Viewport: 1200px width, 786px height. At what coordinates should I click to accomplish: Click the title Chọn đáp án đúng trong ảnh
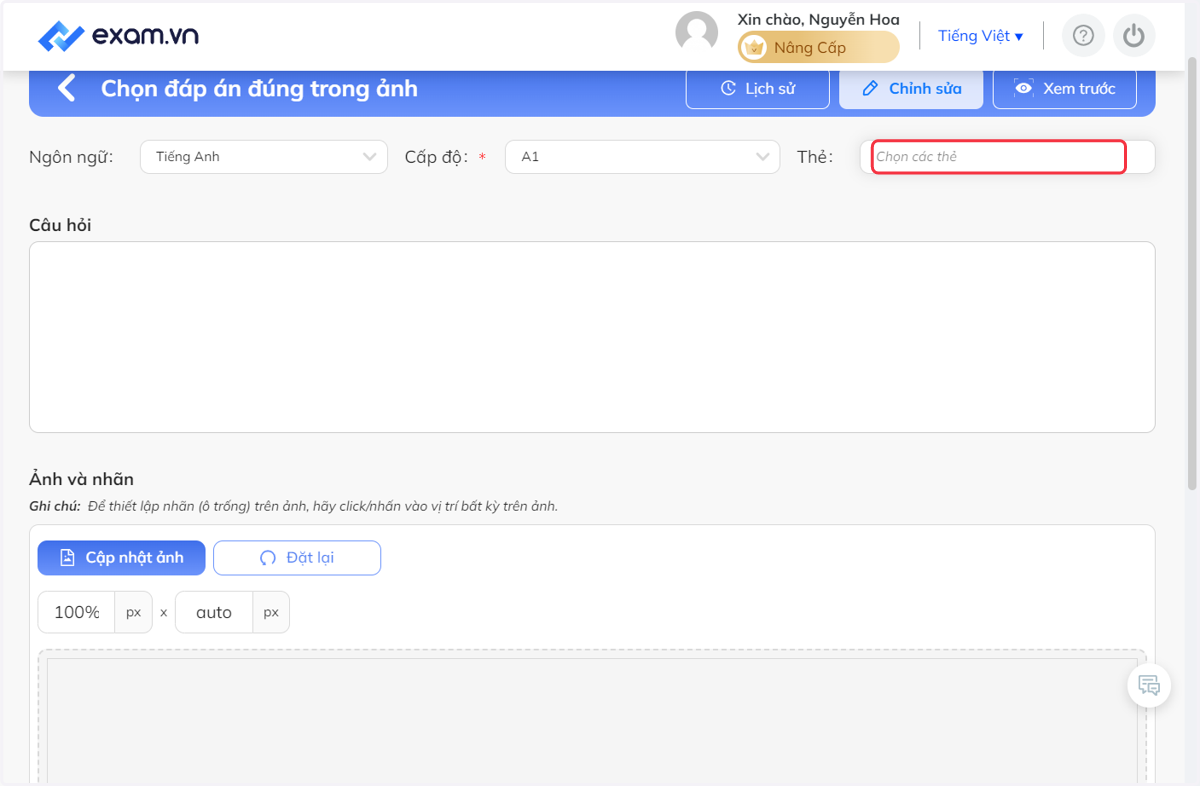click(259, 88)
